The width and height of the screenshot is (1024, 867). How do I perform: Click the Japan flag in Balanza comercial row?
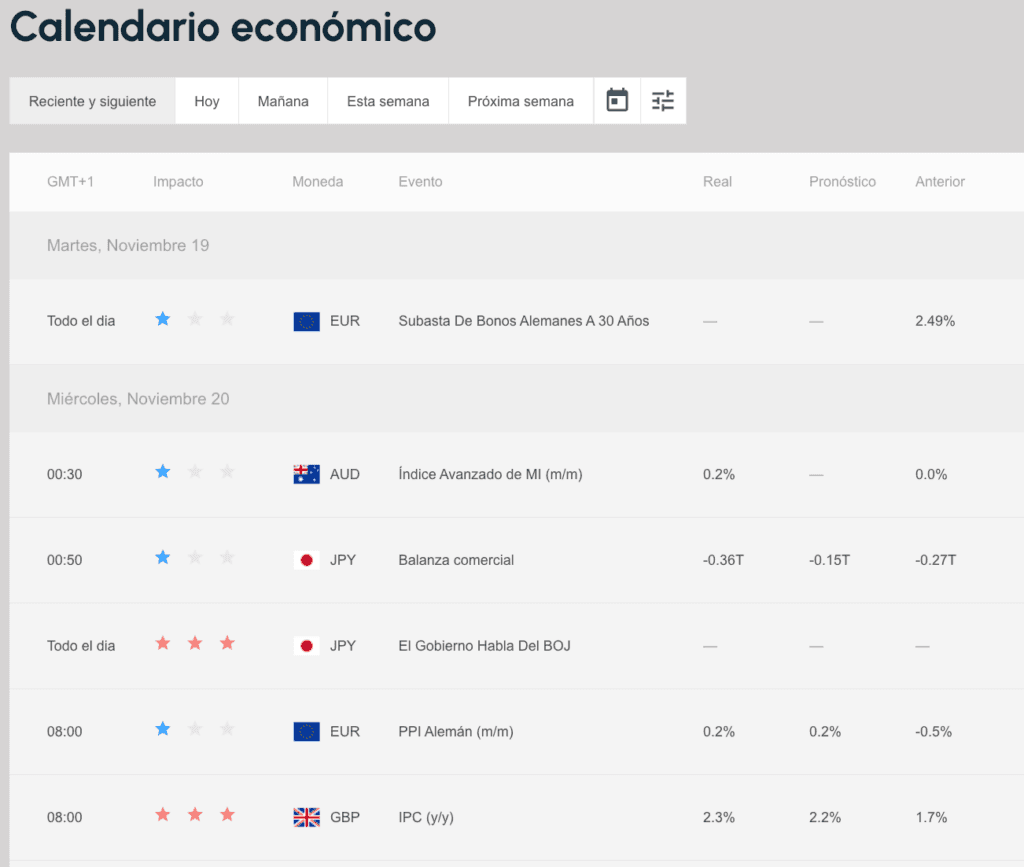click(x=306, y=560)
